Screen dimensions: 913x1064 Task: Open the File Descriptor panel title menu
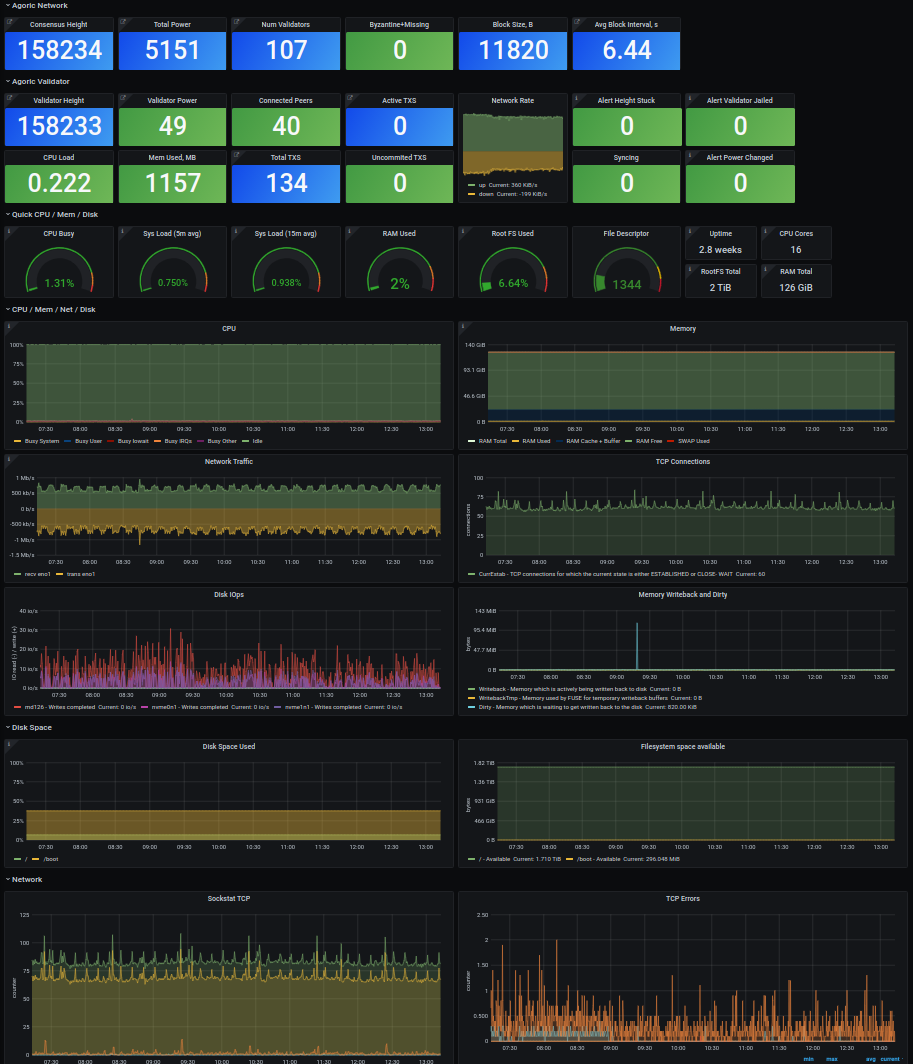coord(626,233)
